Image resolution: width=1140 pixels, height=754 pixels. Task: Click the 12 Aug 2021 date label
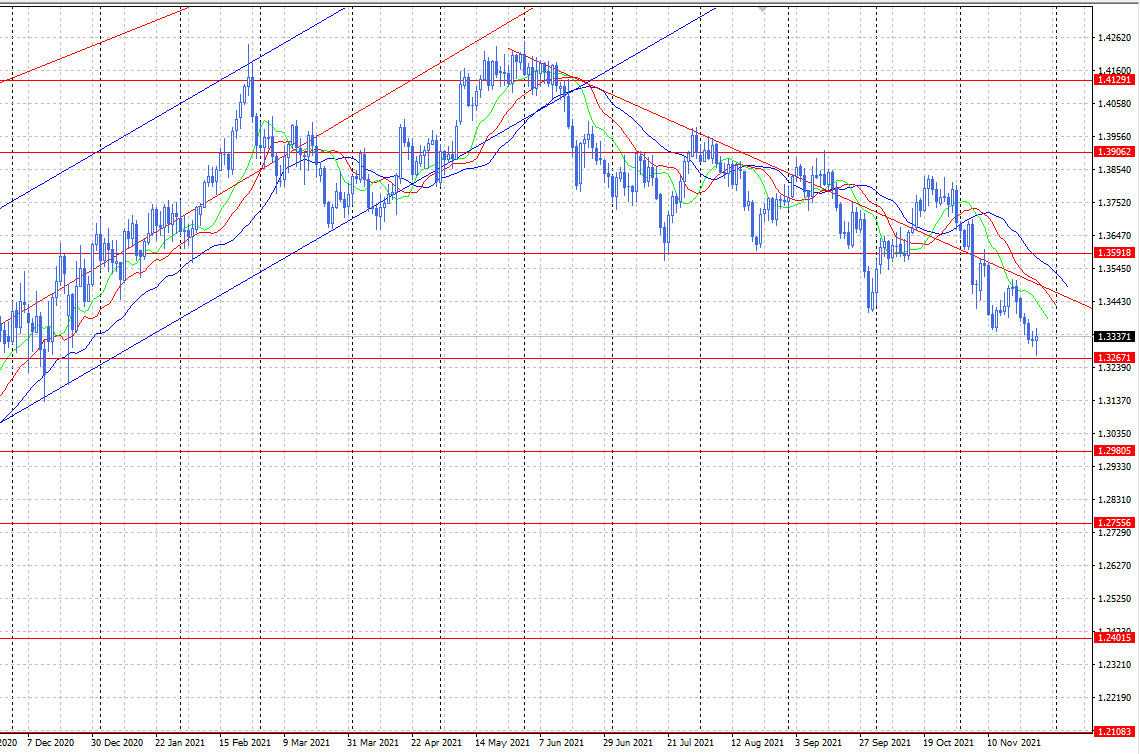click(x=757, y=743)
